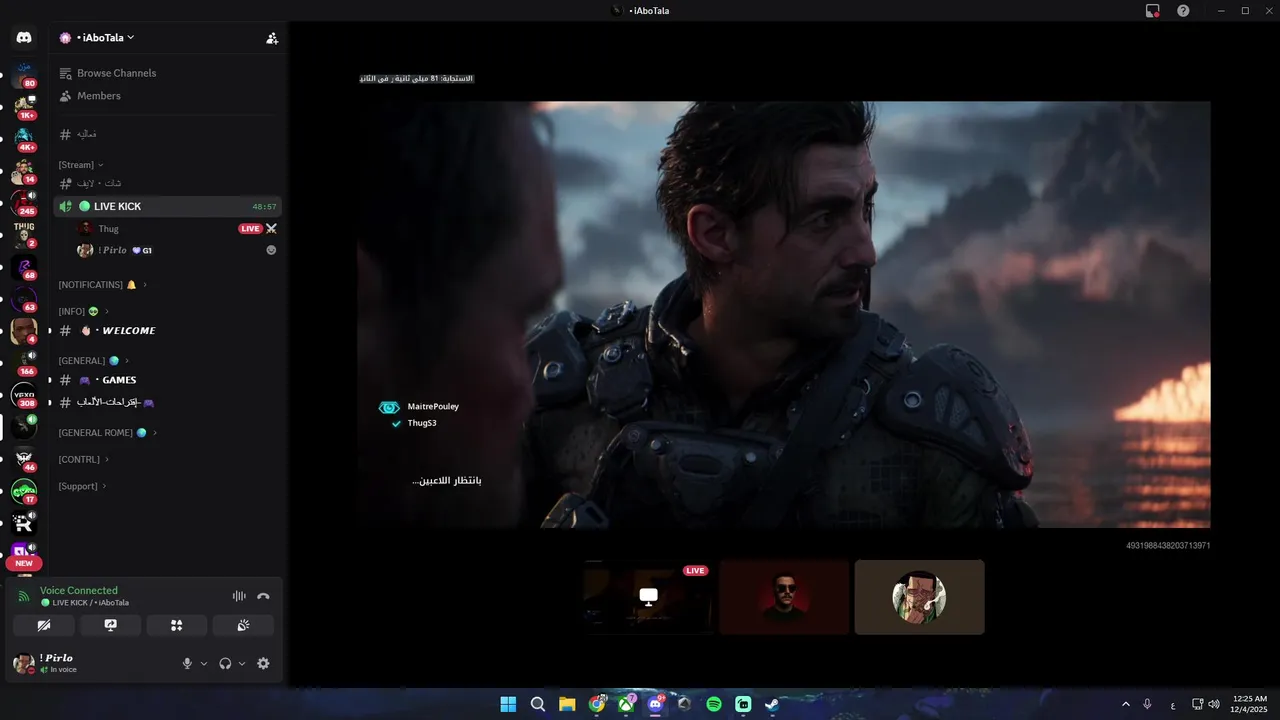1280x720 pixels.
Task: Expand the [NOTIFICATINS] category
Action: pos(103,285)
